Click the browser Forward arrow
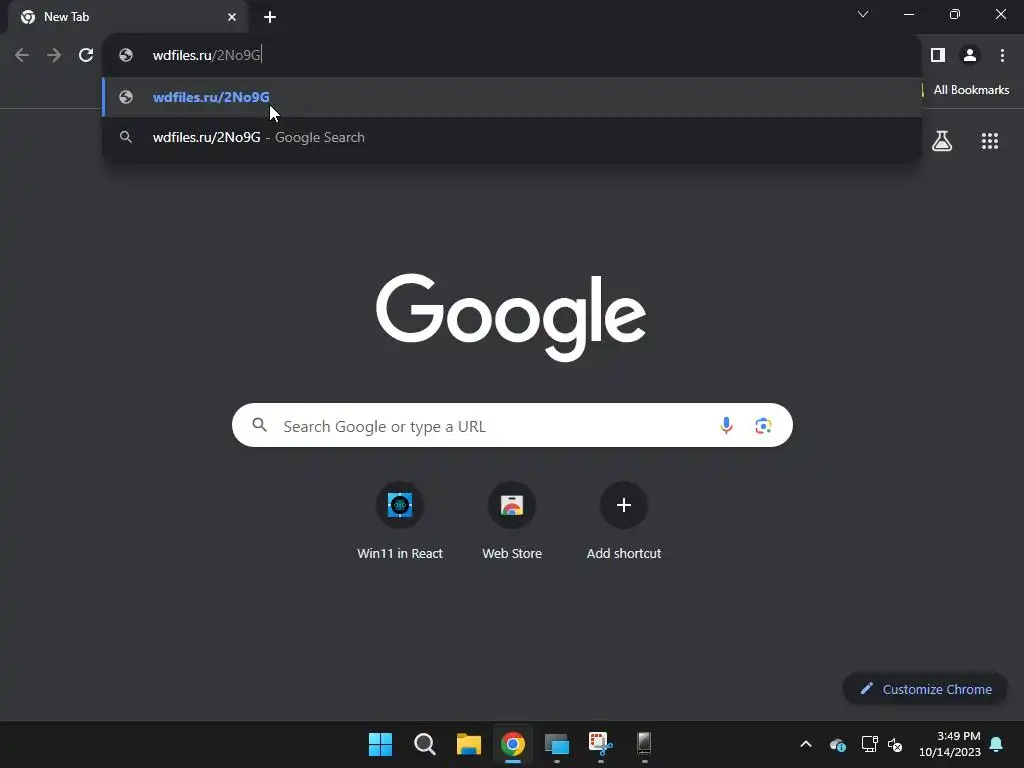 coord(54,56)
